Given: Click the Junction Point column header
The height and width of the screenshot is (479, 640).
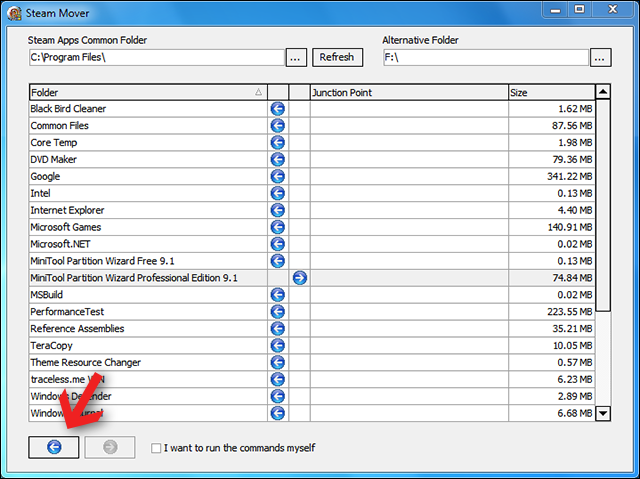Looking at the screenshot, I should (409, 93).
